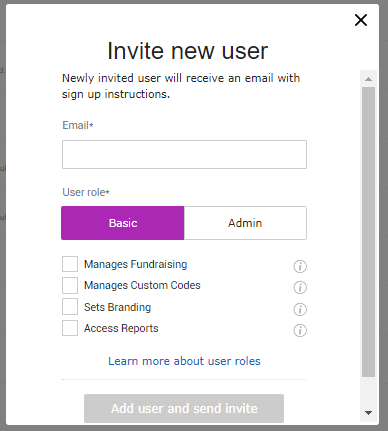
Task: Click the Access Reports label
Action: 121,328
